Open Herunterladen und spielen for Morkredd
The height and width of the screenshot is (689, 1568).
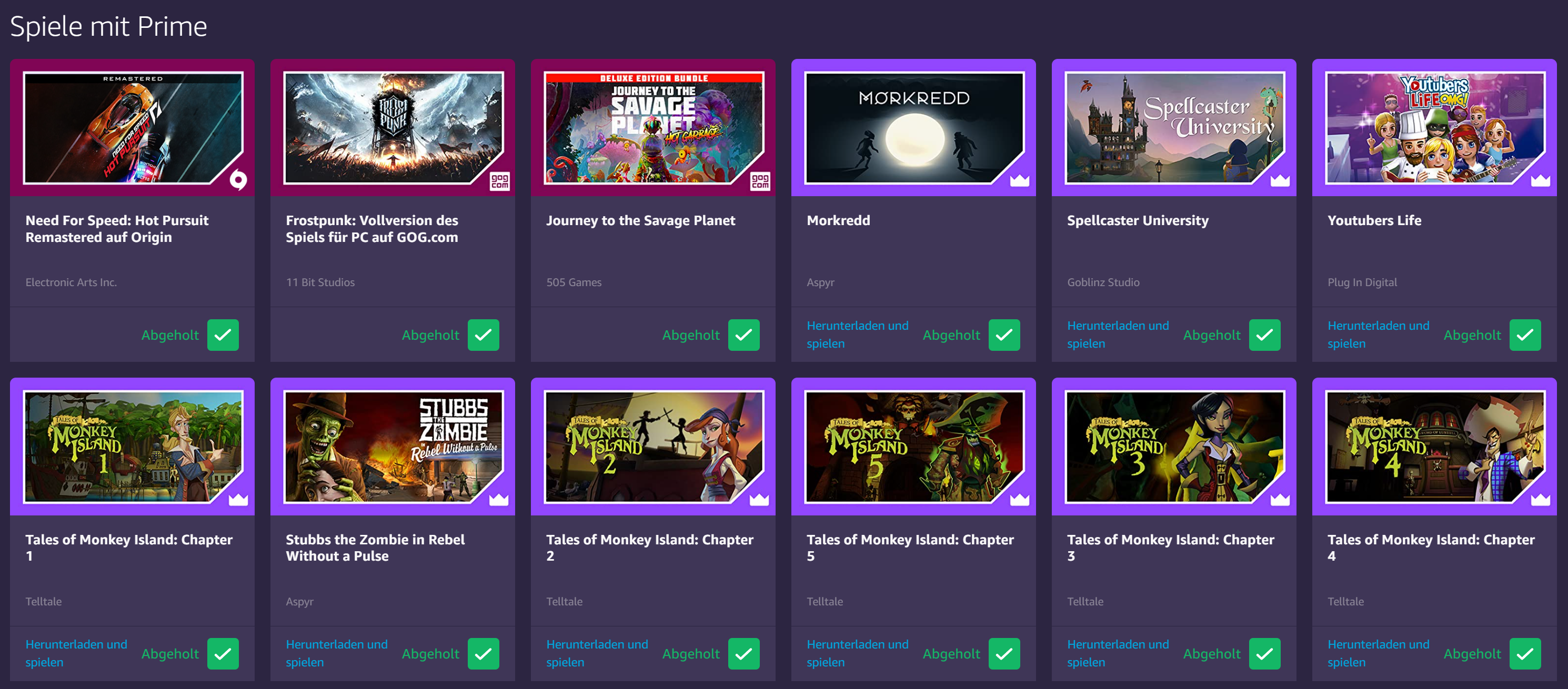(857, 335)
